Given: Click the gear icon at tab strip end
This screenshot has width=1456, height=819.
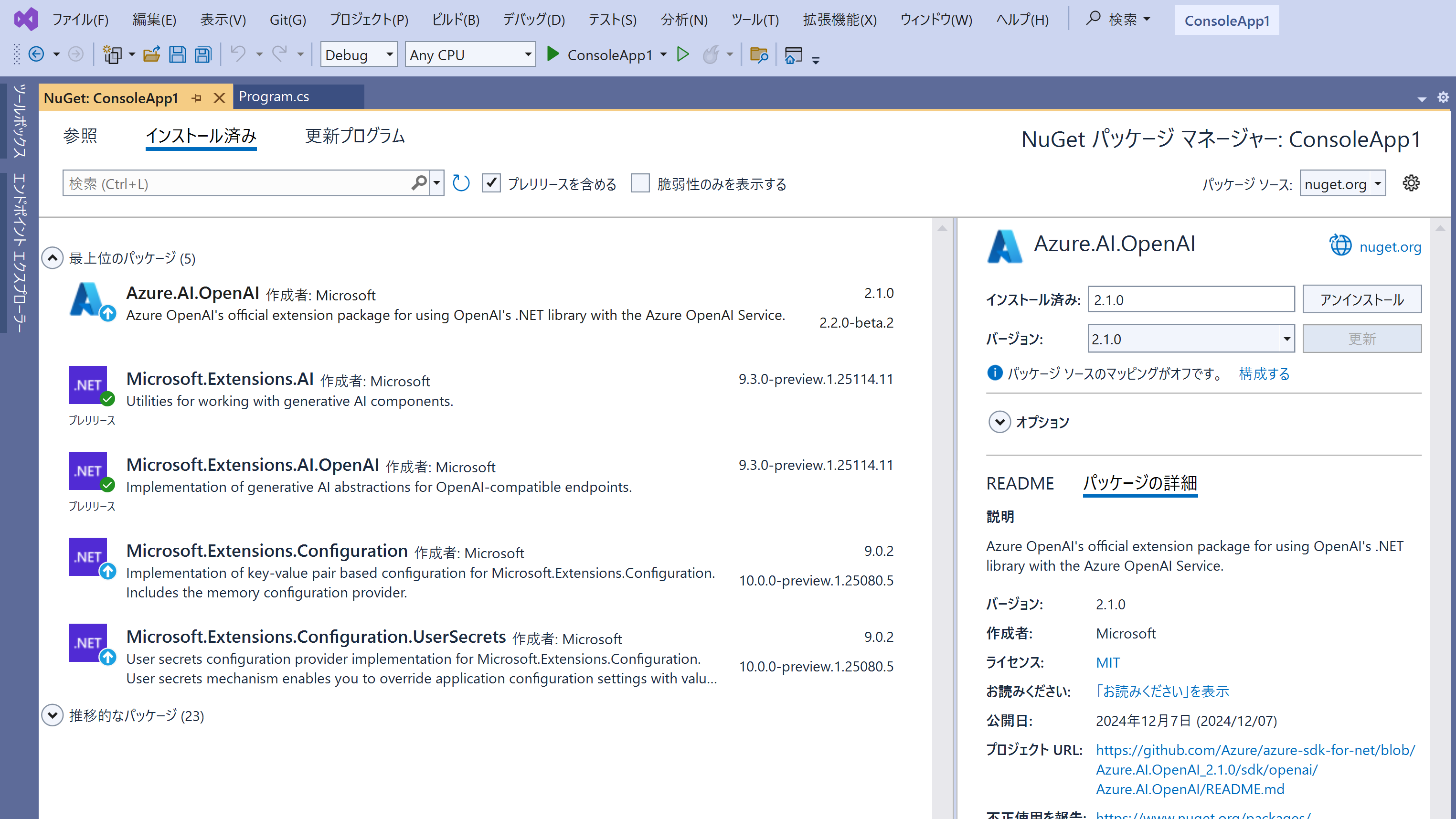Looking at the screenshot, I should tap(1443, 97).
